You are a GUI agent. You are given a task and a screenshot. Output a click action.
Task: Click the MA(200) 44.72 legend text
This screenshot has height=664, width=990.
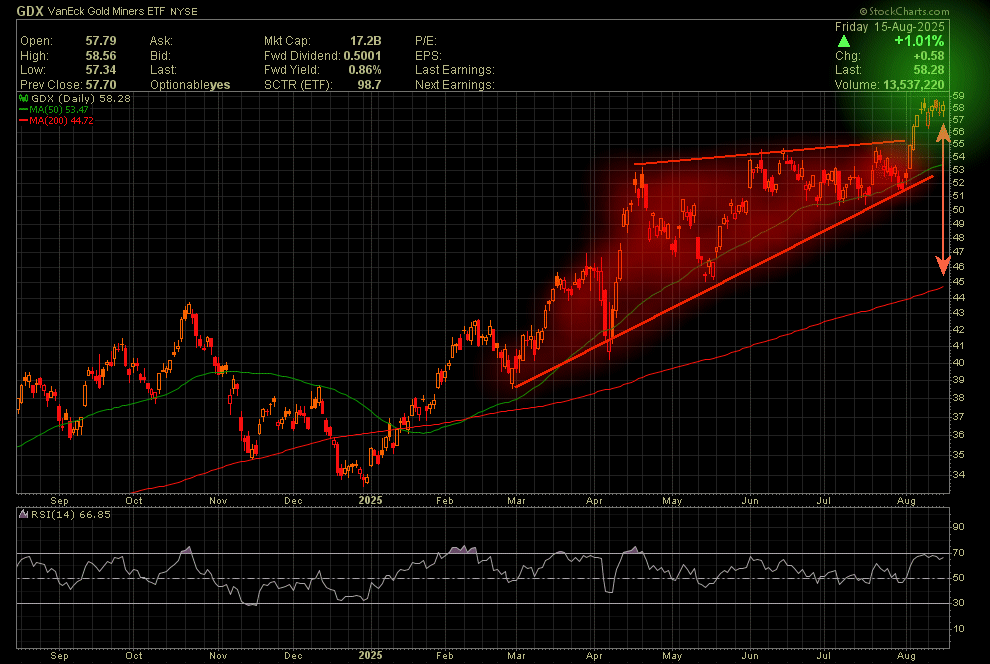(x=61, y=121)
